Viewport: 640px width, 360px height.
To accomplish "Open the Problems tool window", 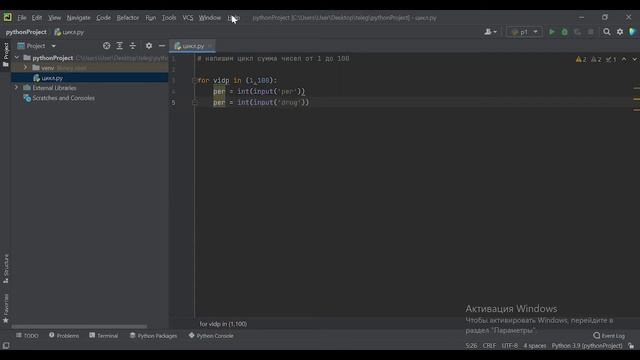I will point(64,336).
